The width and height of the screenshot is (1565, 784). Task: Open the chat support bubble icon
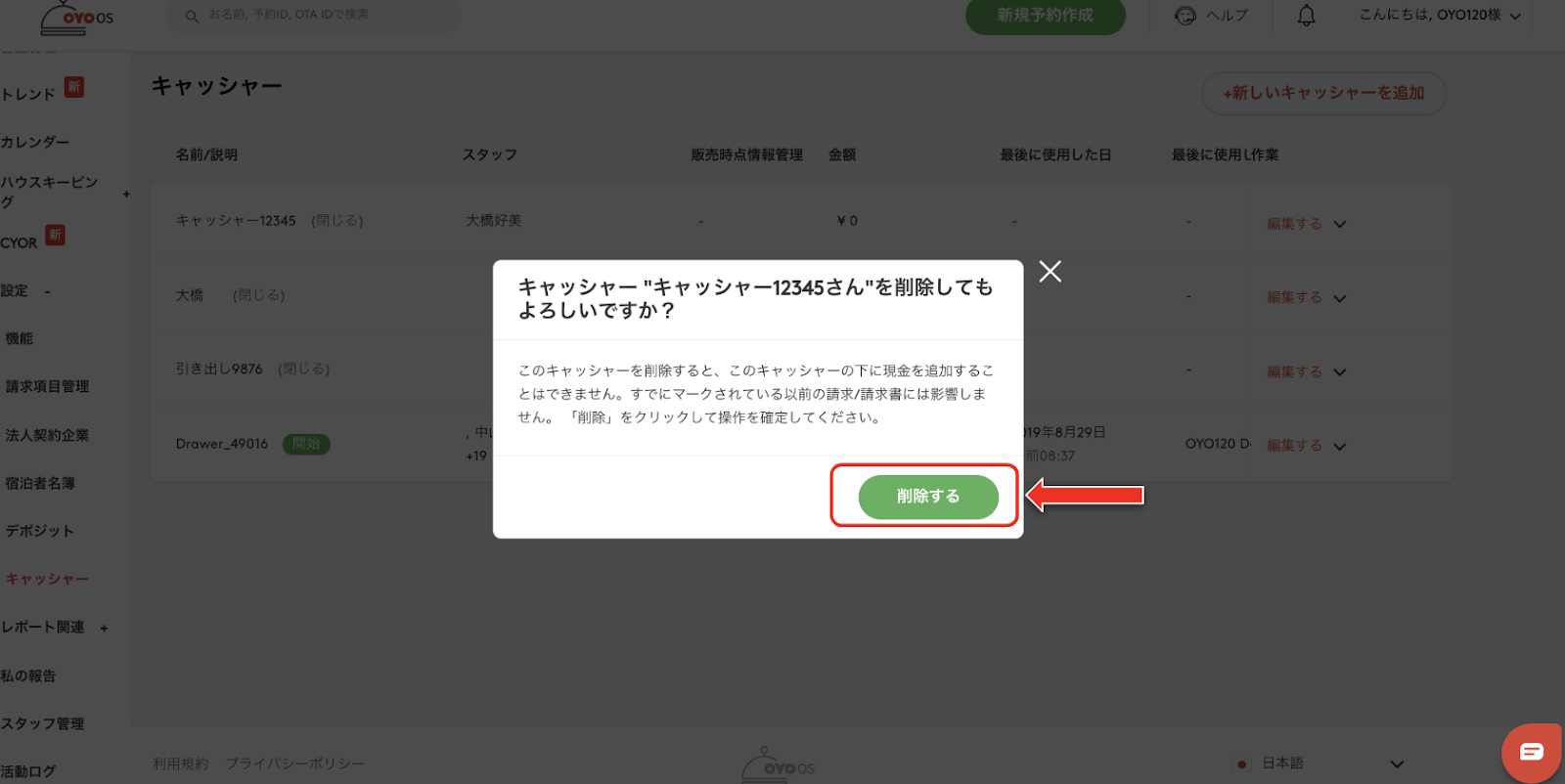tap(1531, 752)
